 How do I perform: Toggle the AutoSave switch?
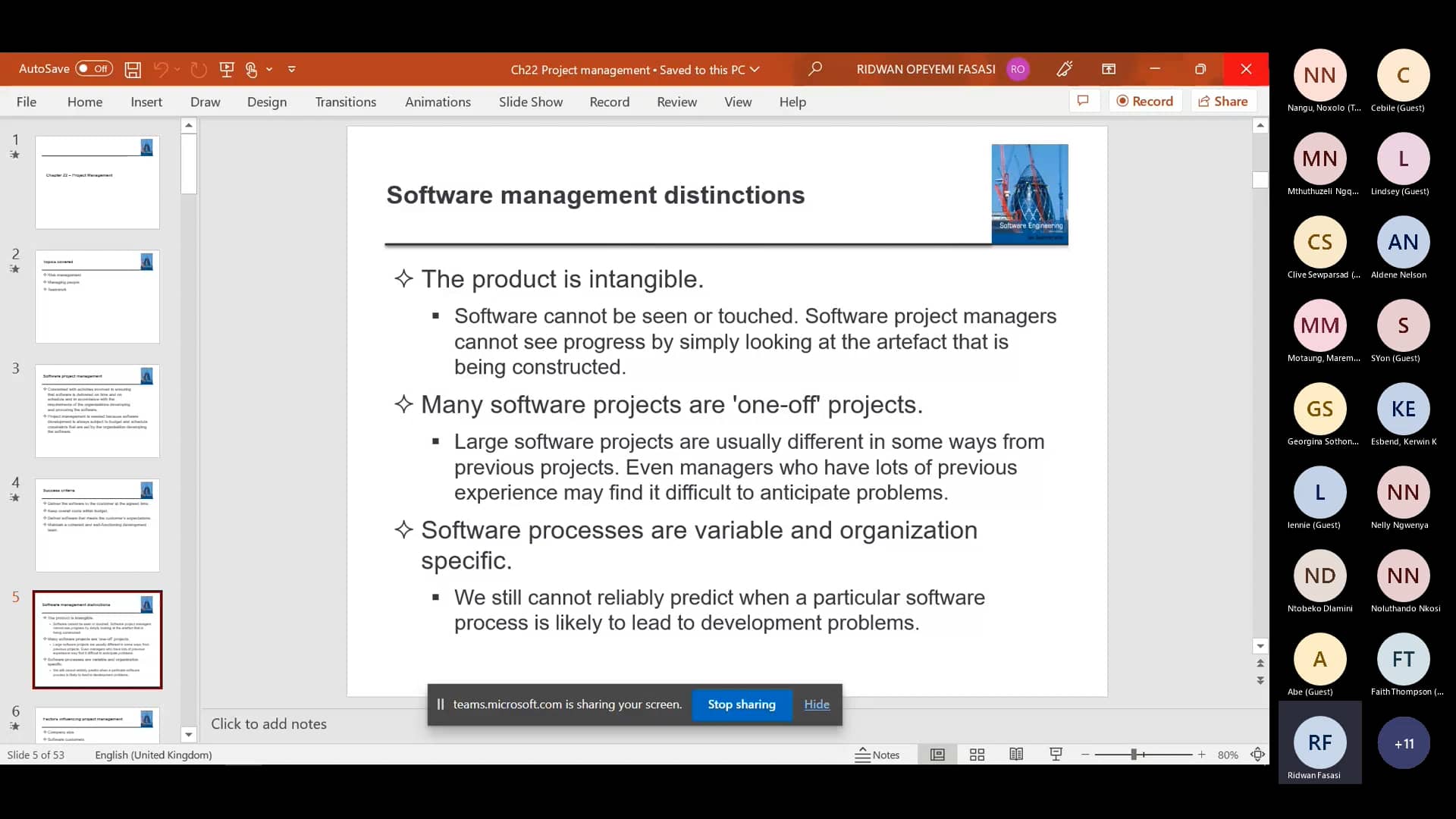pos(94,69)
